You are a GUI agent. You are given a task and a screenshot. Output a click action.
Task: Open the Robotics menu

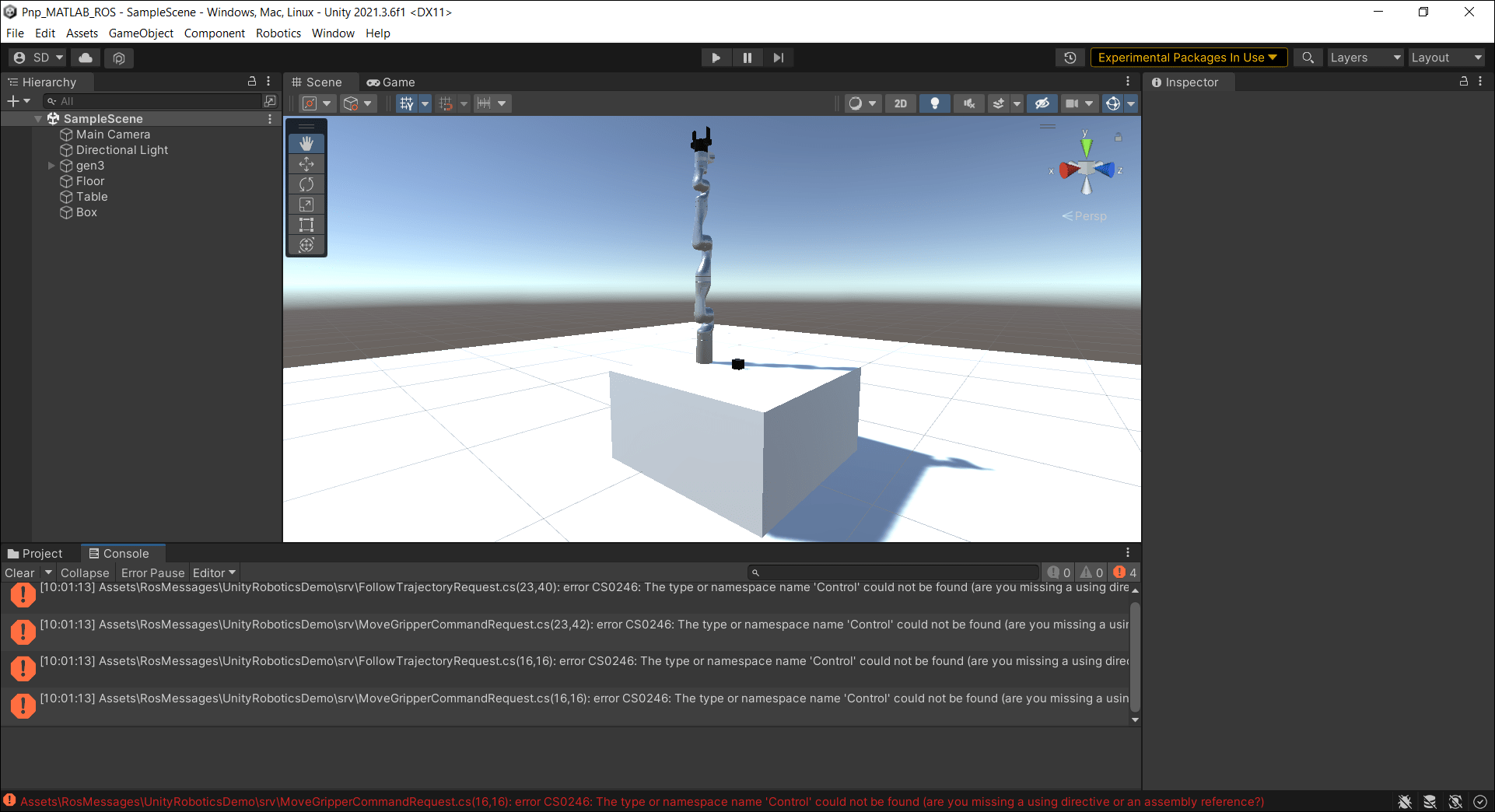[x=278, y=33]
